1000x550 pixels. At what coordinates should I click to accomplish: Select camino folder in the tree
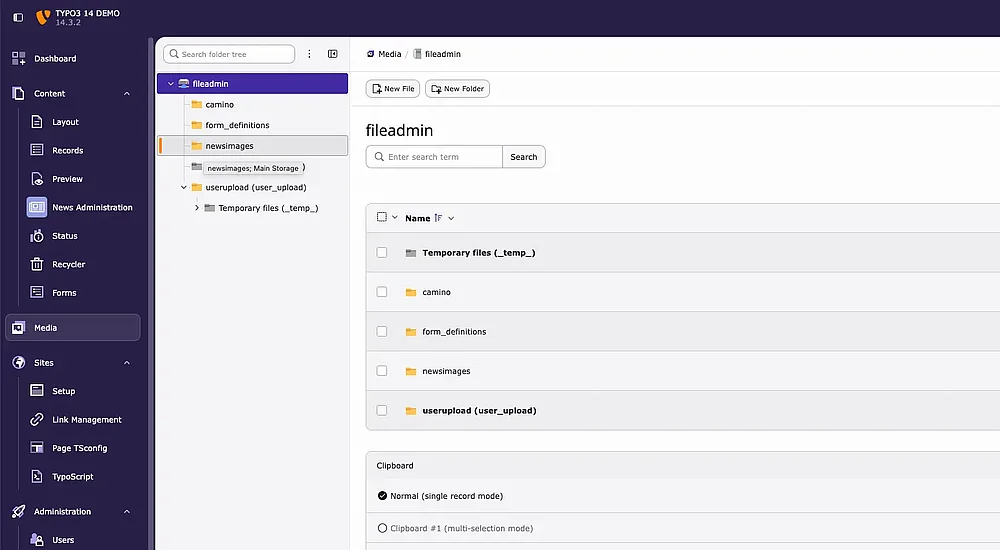(x=219, y=105)
